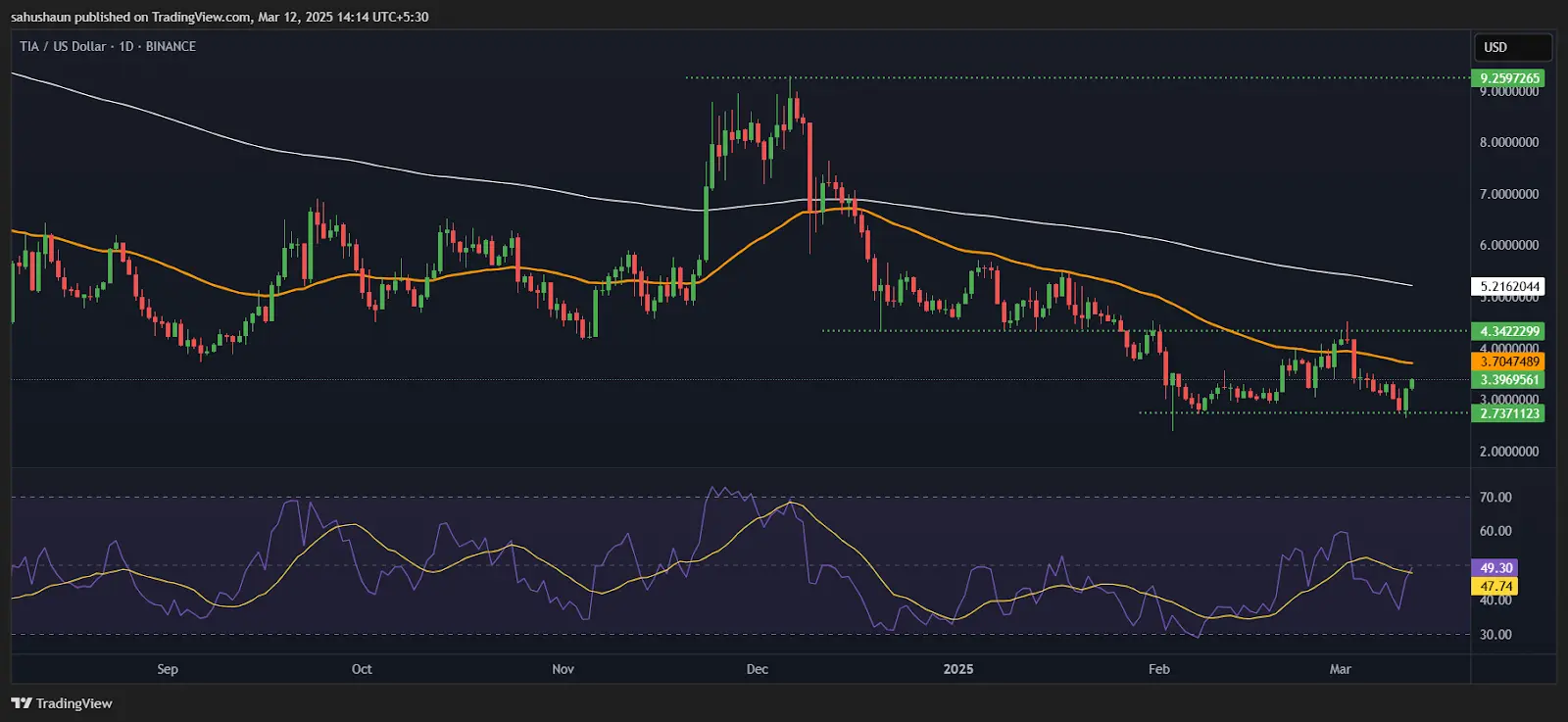Click the green 4.3422299 resistance price label
This screenshot has width=1568, height=722.
click(x=1508, y=331)
